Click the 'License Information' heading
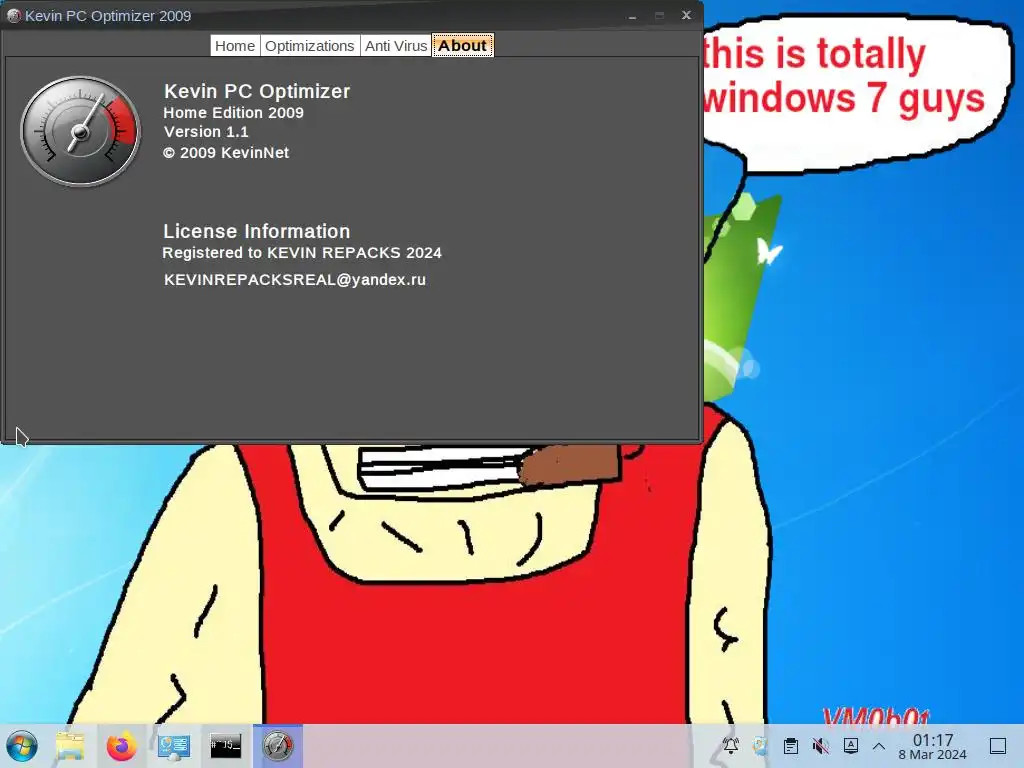The height and width of the screenshot is (768, 1024). click(257, 231)
